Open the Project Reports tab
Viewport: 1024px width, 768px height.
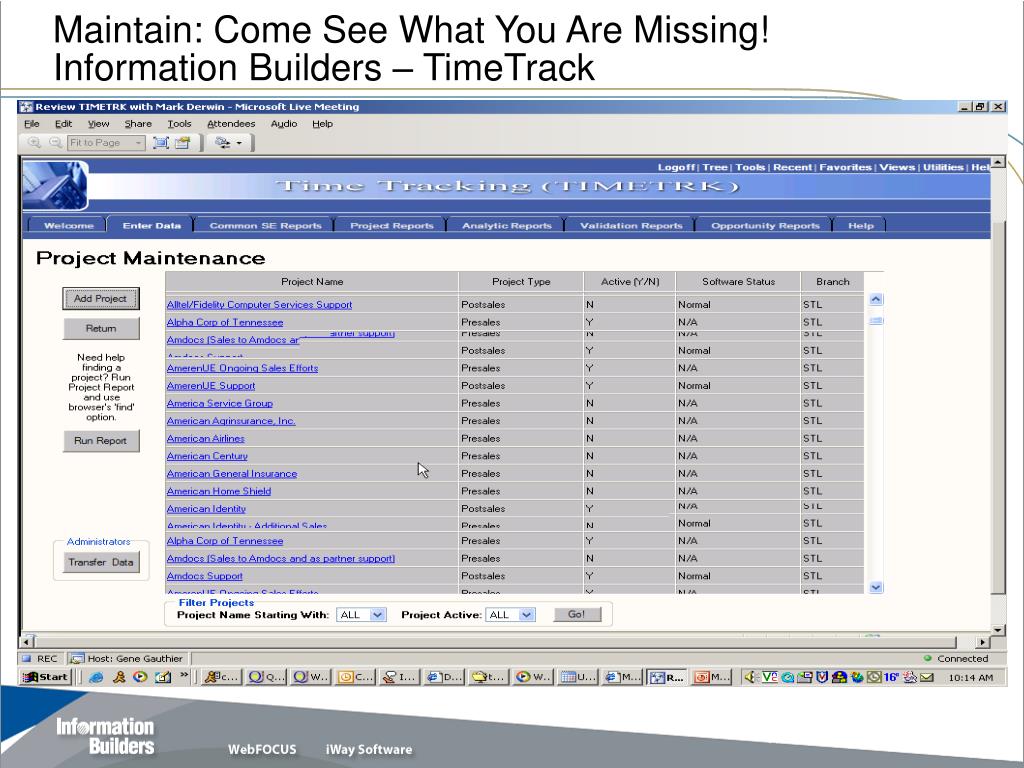click(392, 225)
